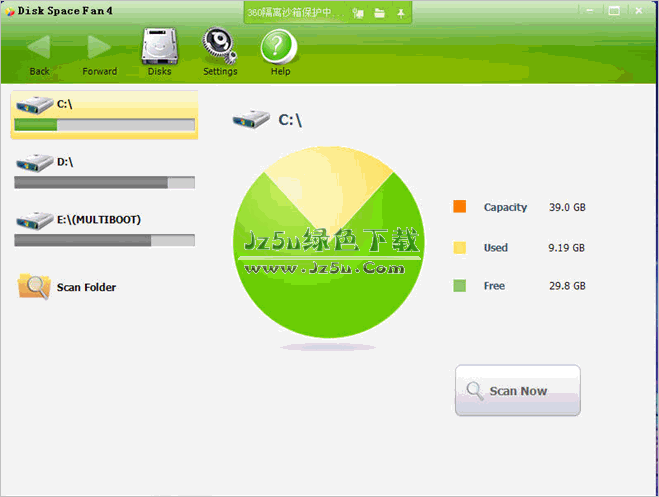
Task: Click the Free value 29.8 GB
Action: coord(567,286)
